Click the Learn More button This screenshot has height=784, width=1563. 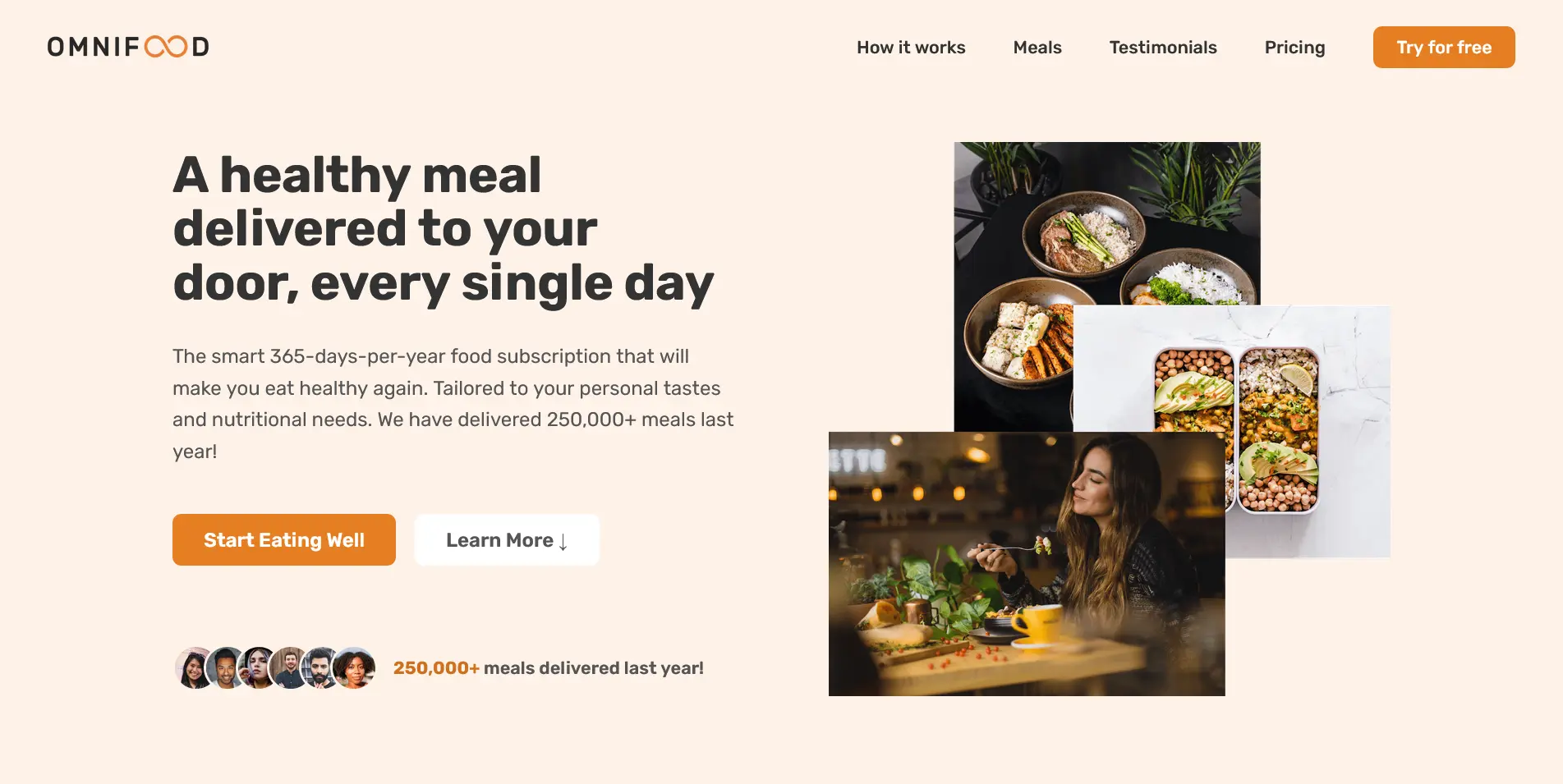click(507, 540)
